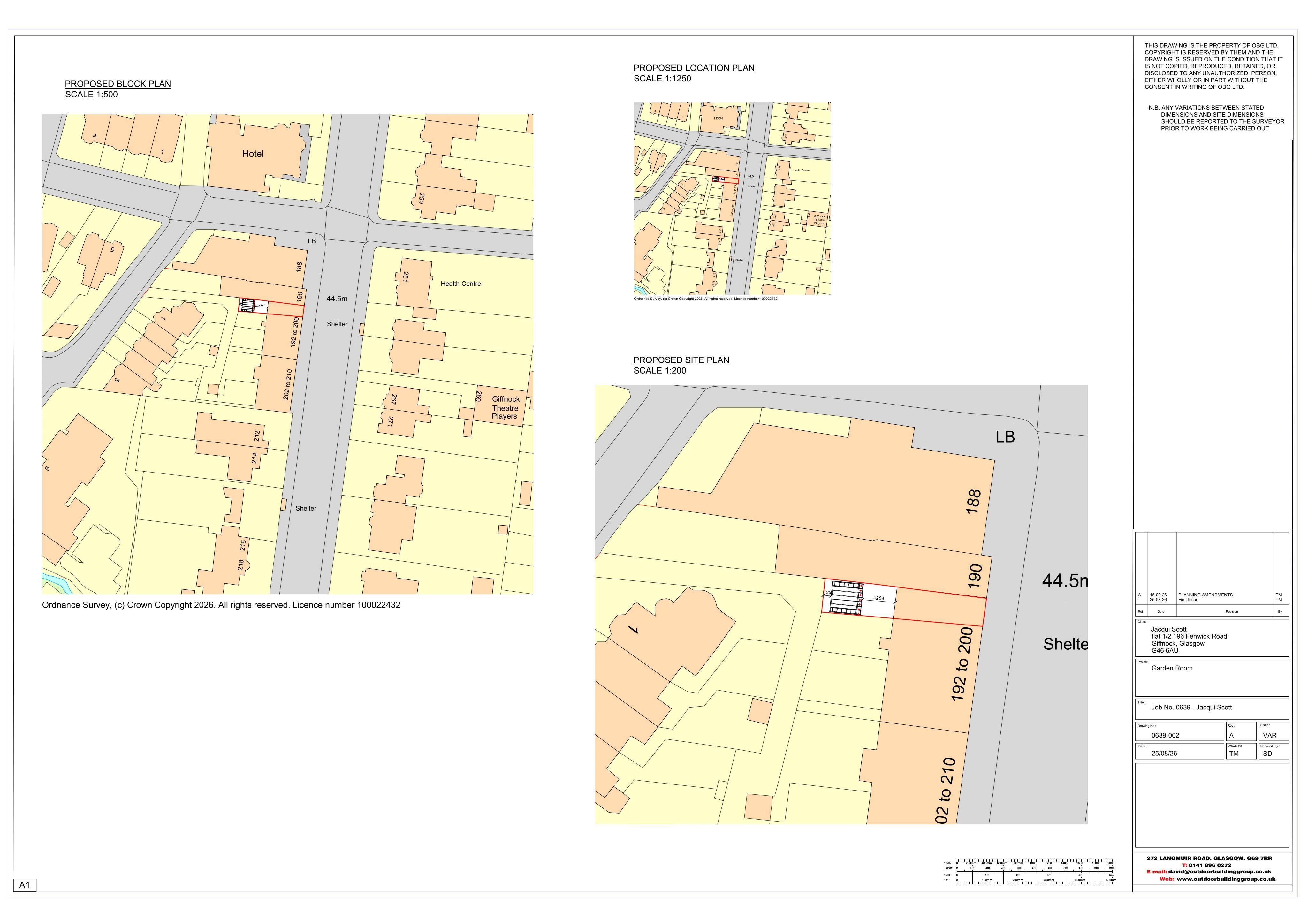Click the 'PROPOSED BLOCK PLAN' heading
This screenshot has height=924, width=1308.
[x=118, y=84]
